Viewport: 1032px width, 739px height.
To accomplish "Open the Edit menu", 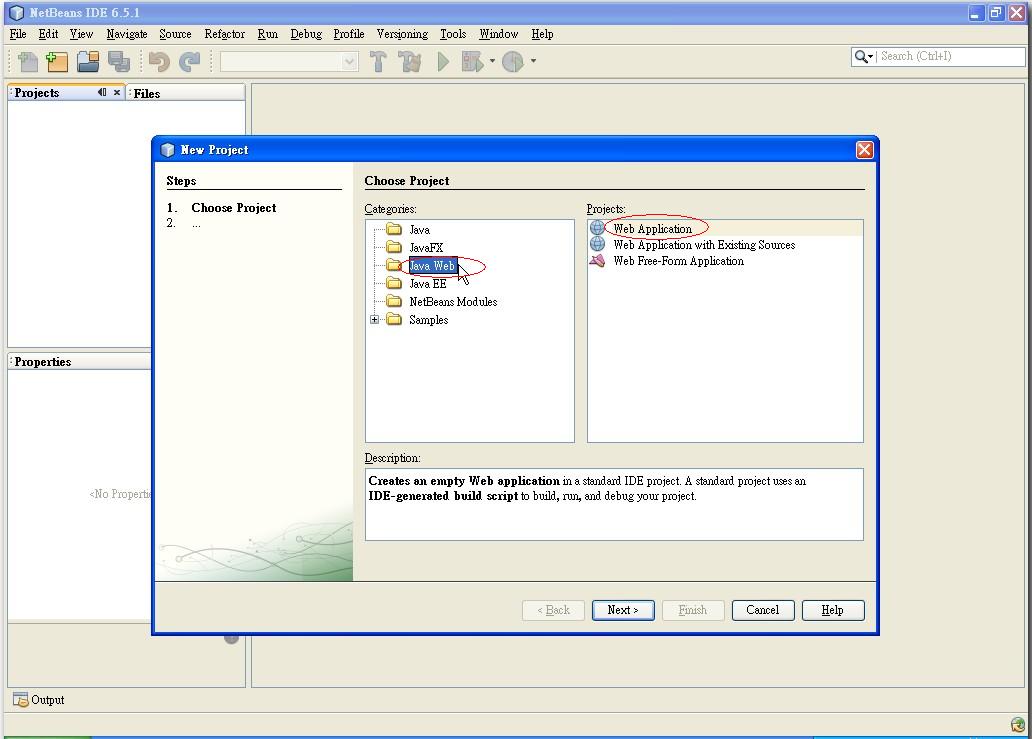I will (48, 34).
